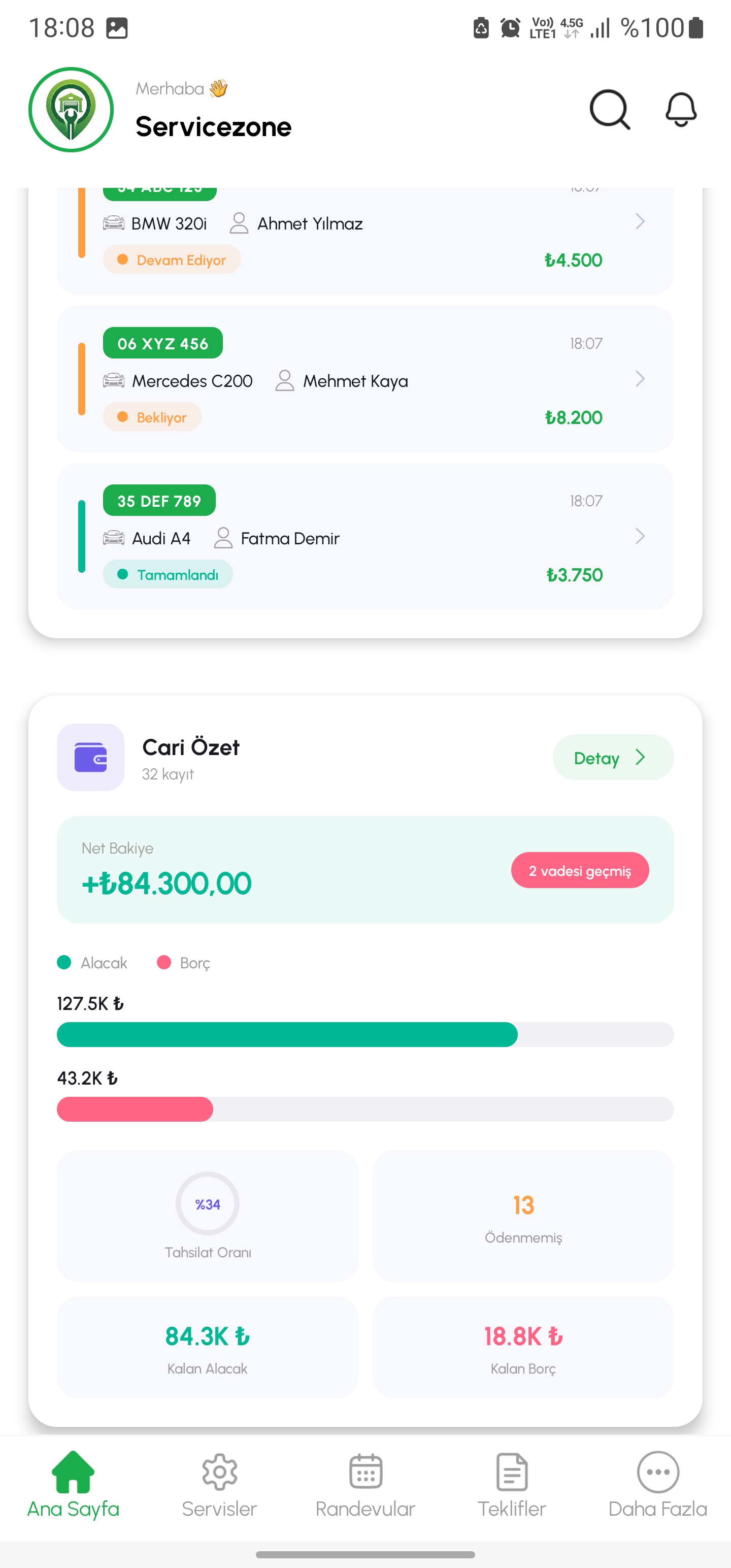
Task: Tap the purple wallet icon
Action: [91, 757]
